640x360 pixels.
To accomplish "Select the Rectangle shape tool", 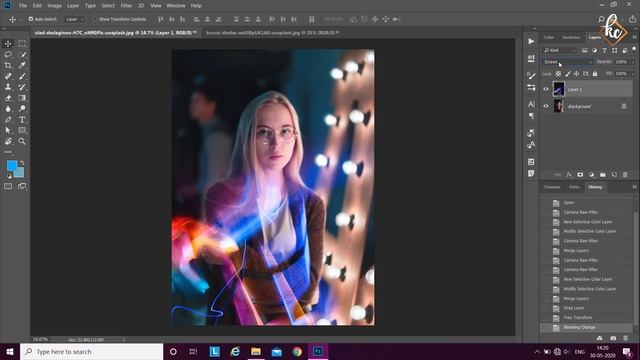I will click(22, 130).
